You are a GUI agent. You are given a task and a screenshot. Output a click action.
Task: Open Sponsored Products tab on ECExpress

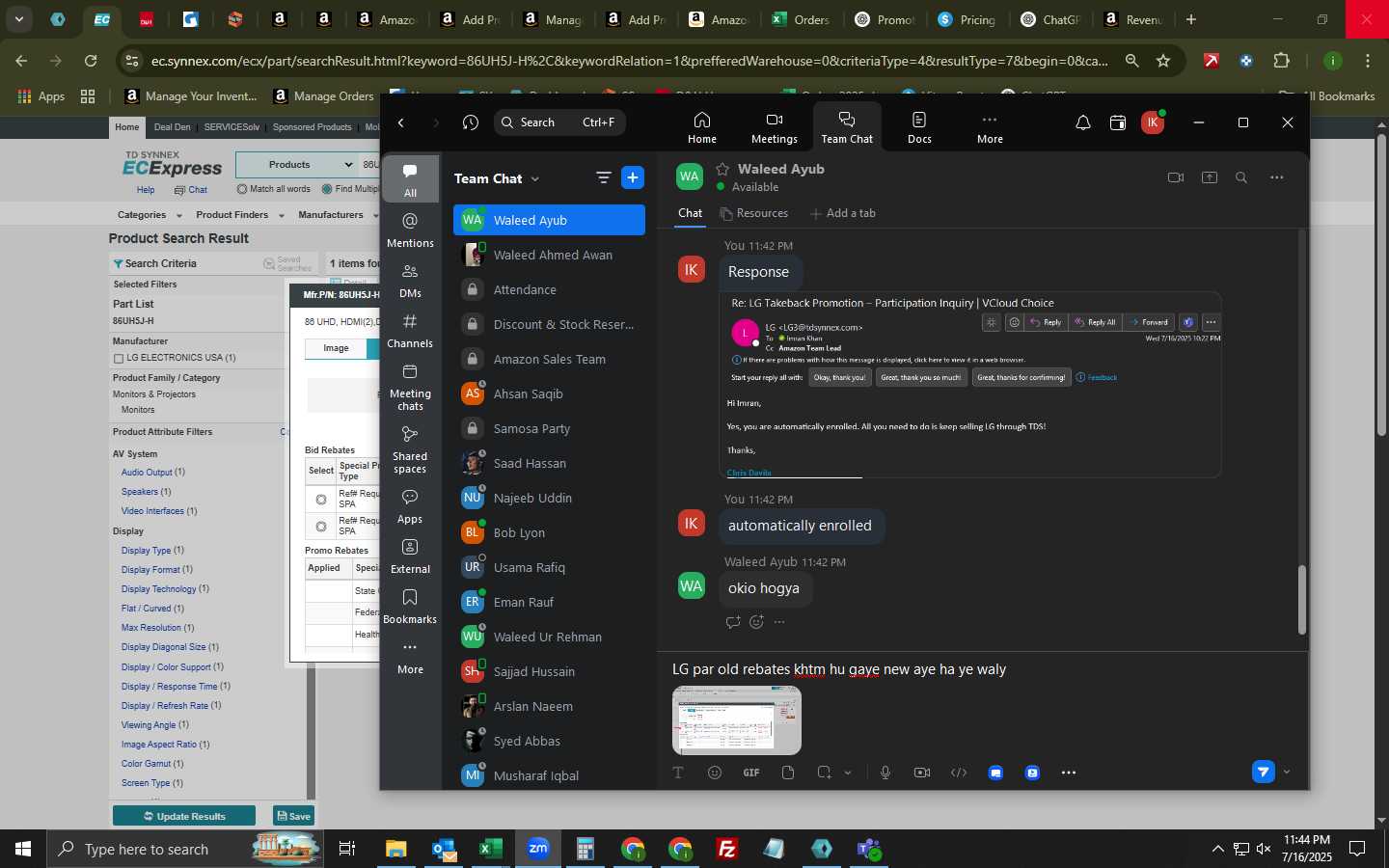click(312, 127)
